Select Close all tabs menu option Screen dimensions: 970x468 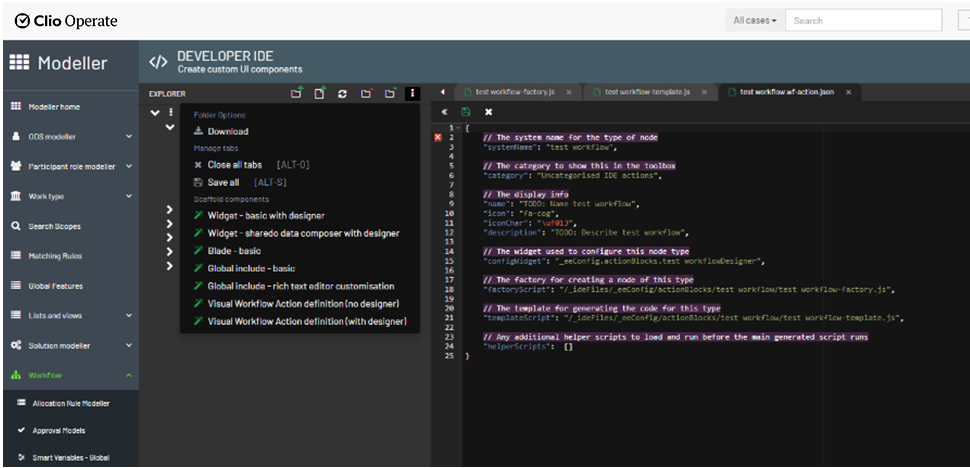234,165
